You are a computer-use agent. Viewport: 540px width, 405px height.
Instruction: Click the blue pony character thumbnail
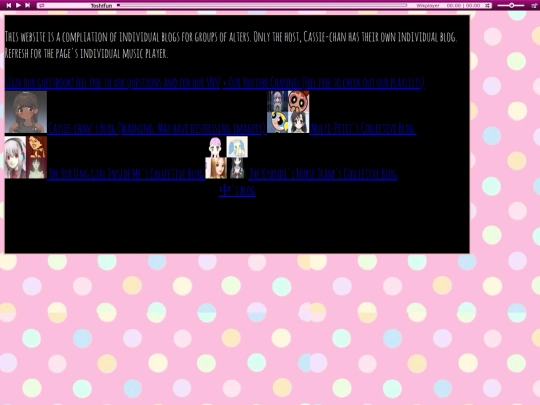coord(237,147)
